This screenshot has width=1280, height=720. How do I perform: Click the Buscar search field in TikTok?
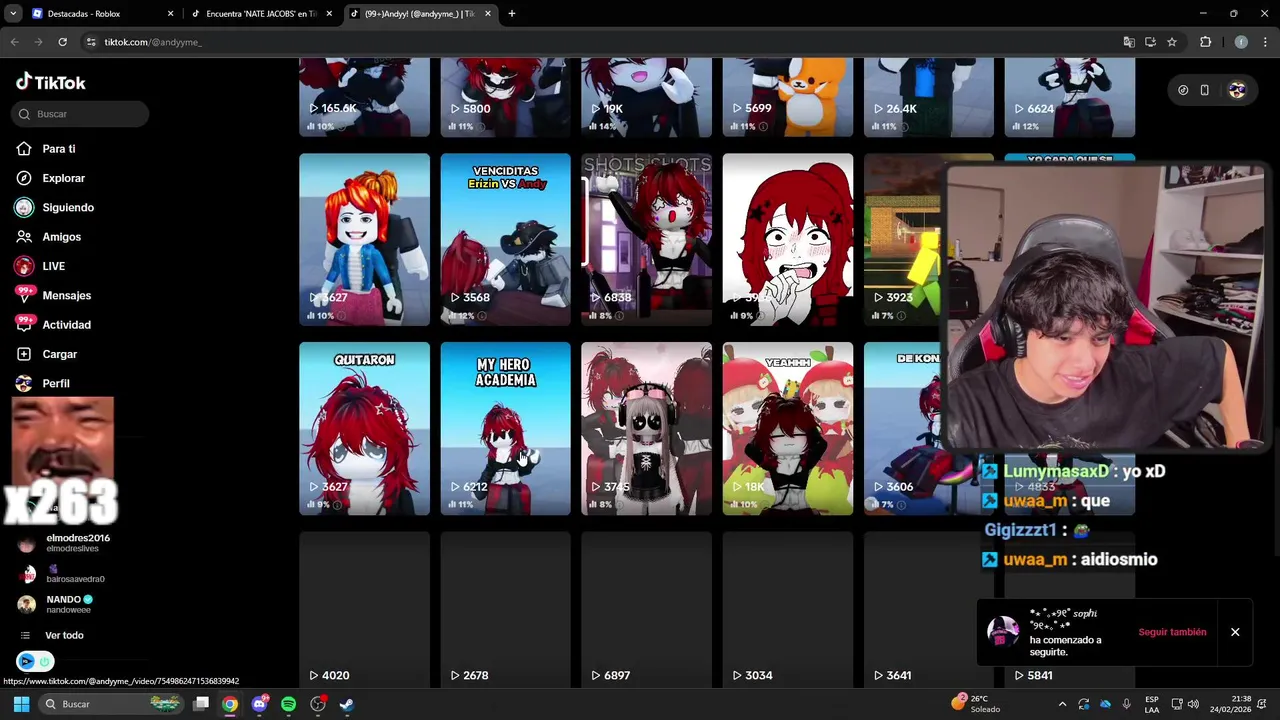point(82,114)
